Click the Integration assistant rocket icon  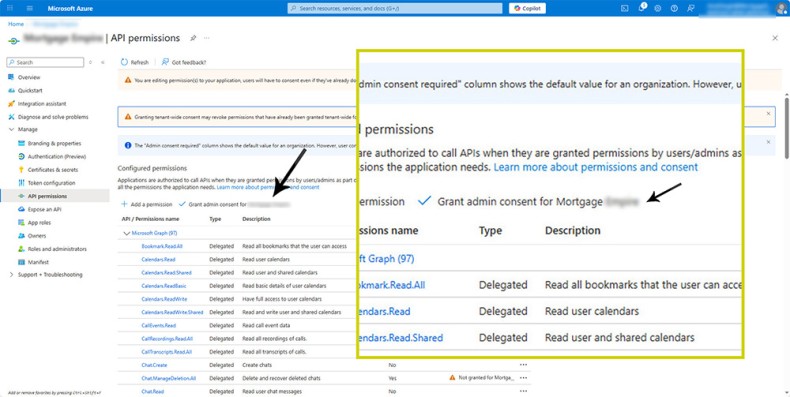pyautogui.click(x=11, y=104)
